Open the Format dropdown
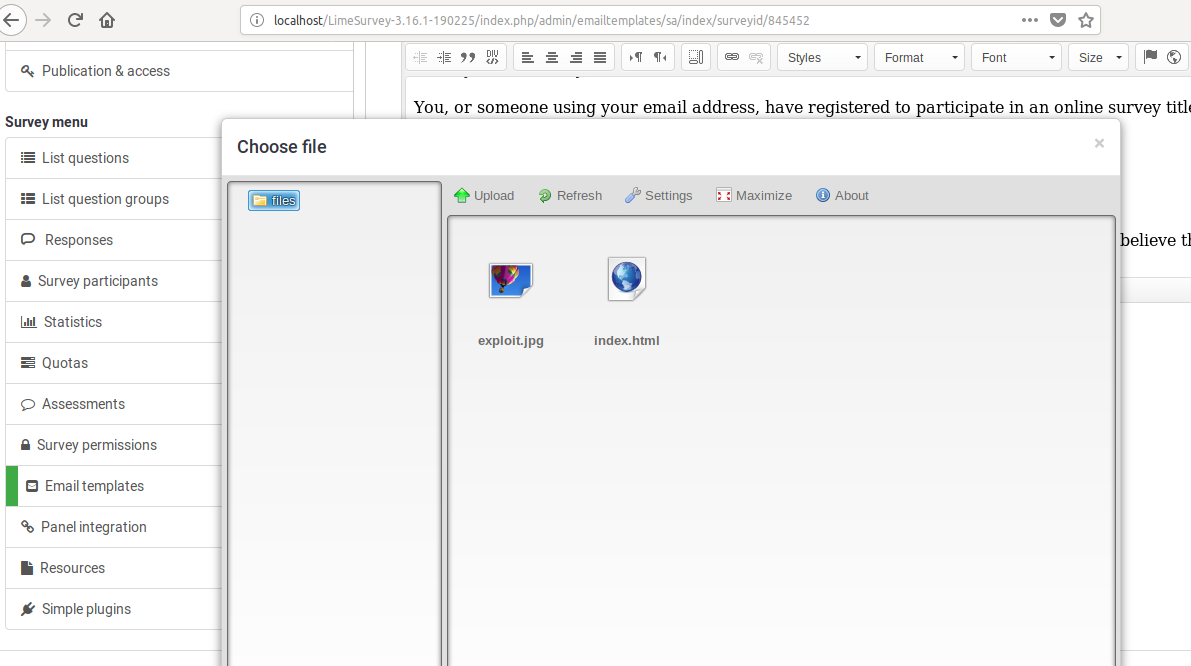The width and height of the screenshot is (1191, 666). pos(920,58)
